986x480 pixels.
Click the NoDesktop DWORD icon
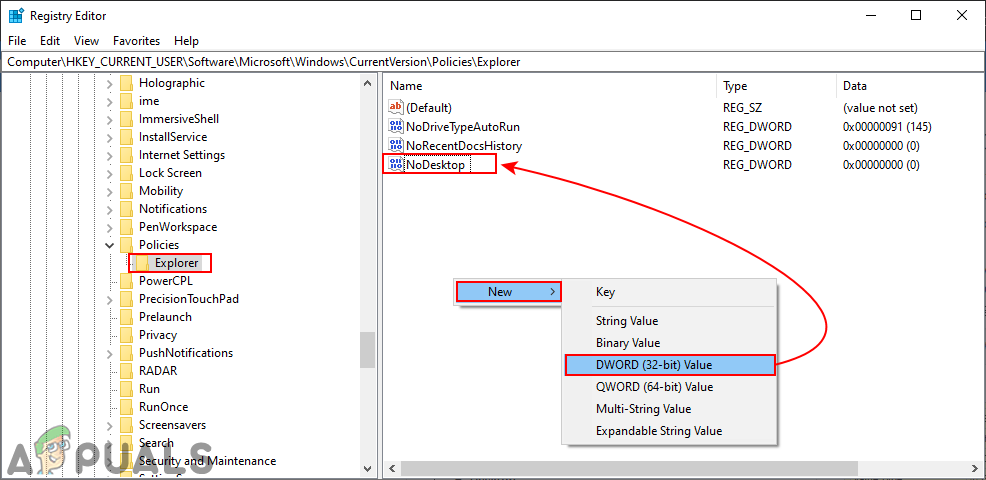pos(396,165)
